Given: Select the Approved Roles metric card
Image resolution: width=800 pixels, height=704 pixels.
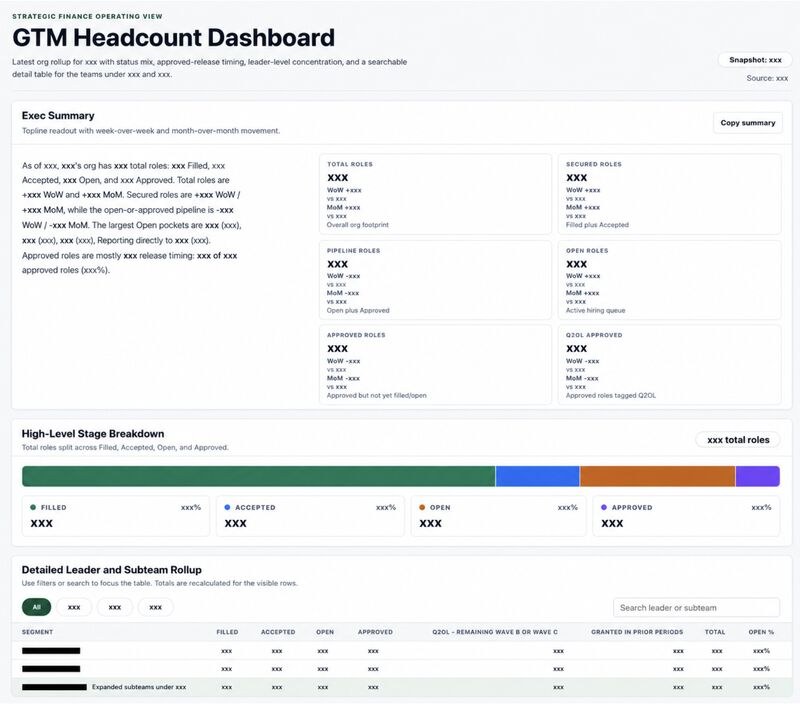Looking at the screenshot, I should [x=435, y=365].
